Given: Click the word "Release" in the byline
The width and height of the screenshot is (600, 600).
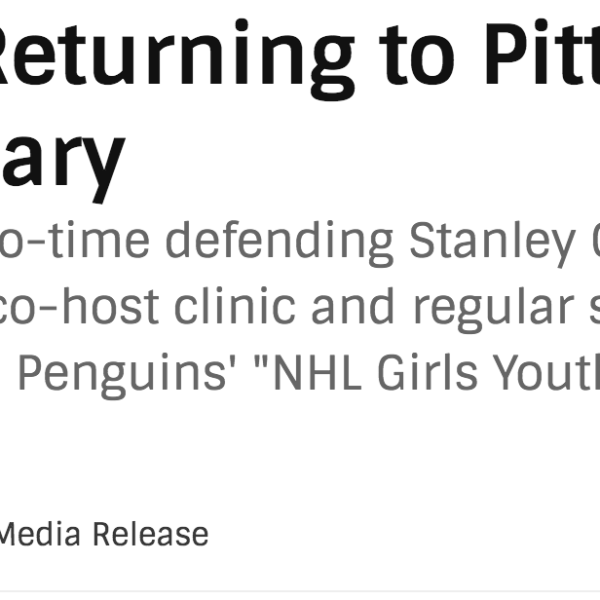Looking at the screenshot, I should point(151,534).
